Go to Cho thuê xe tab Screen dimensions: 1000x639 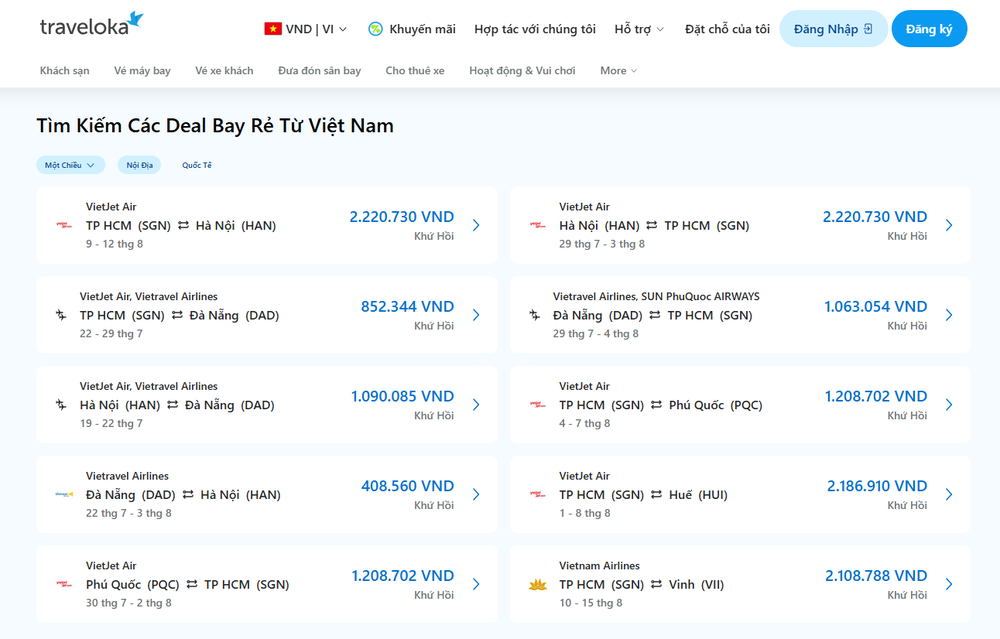pyautogui.click(x=415, y=70)
